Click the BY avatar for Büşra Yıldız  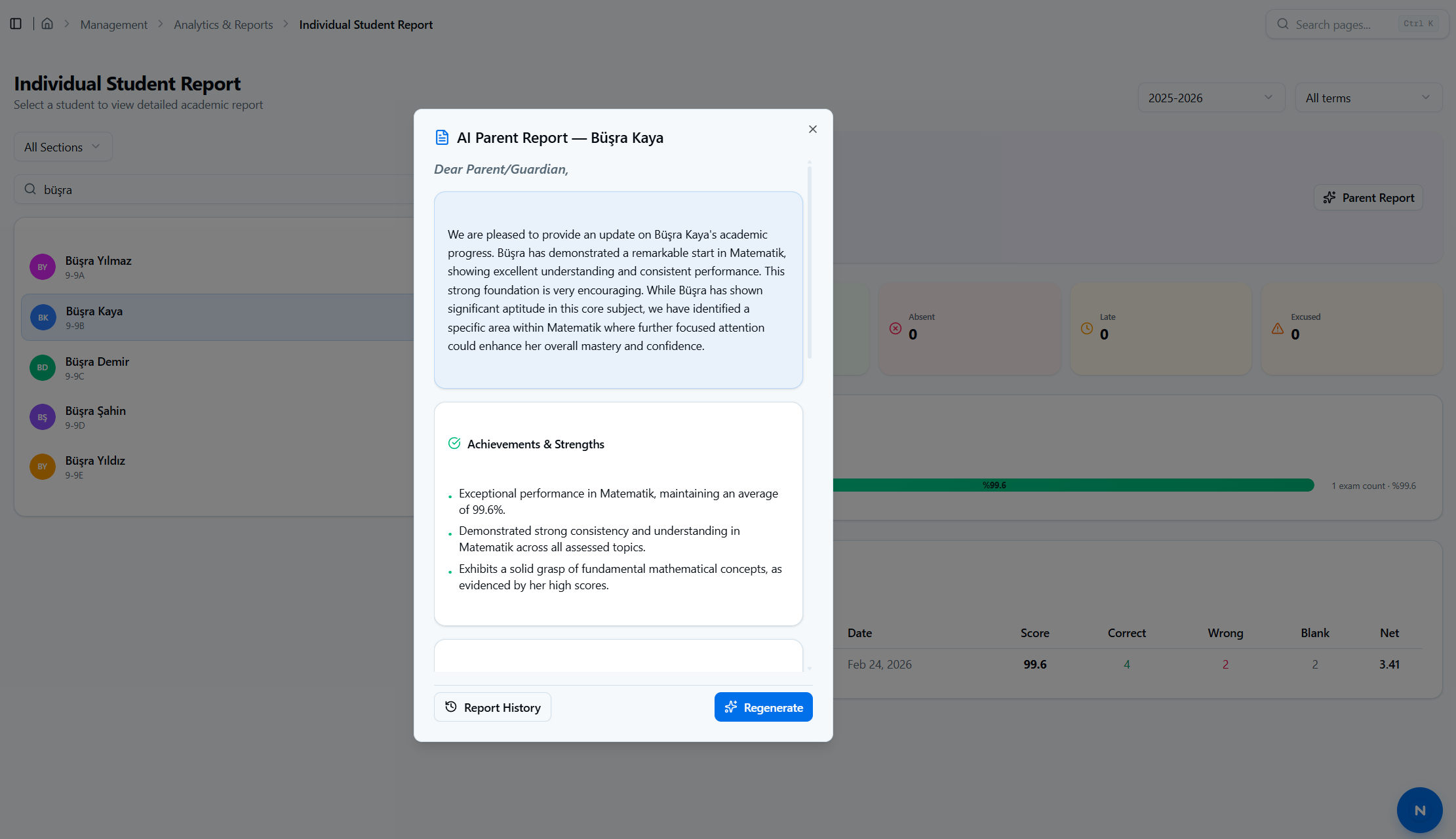point(43,467)
